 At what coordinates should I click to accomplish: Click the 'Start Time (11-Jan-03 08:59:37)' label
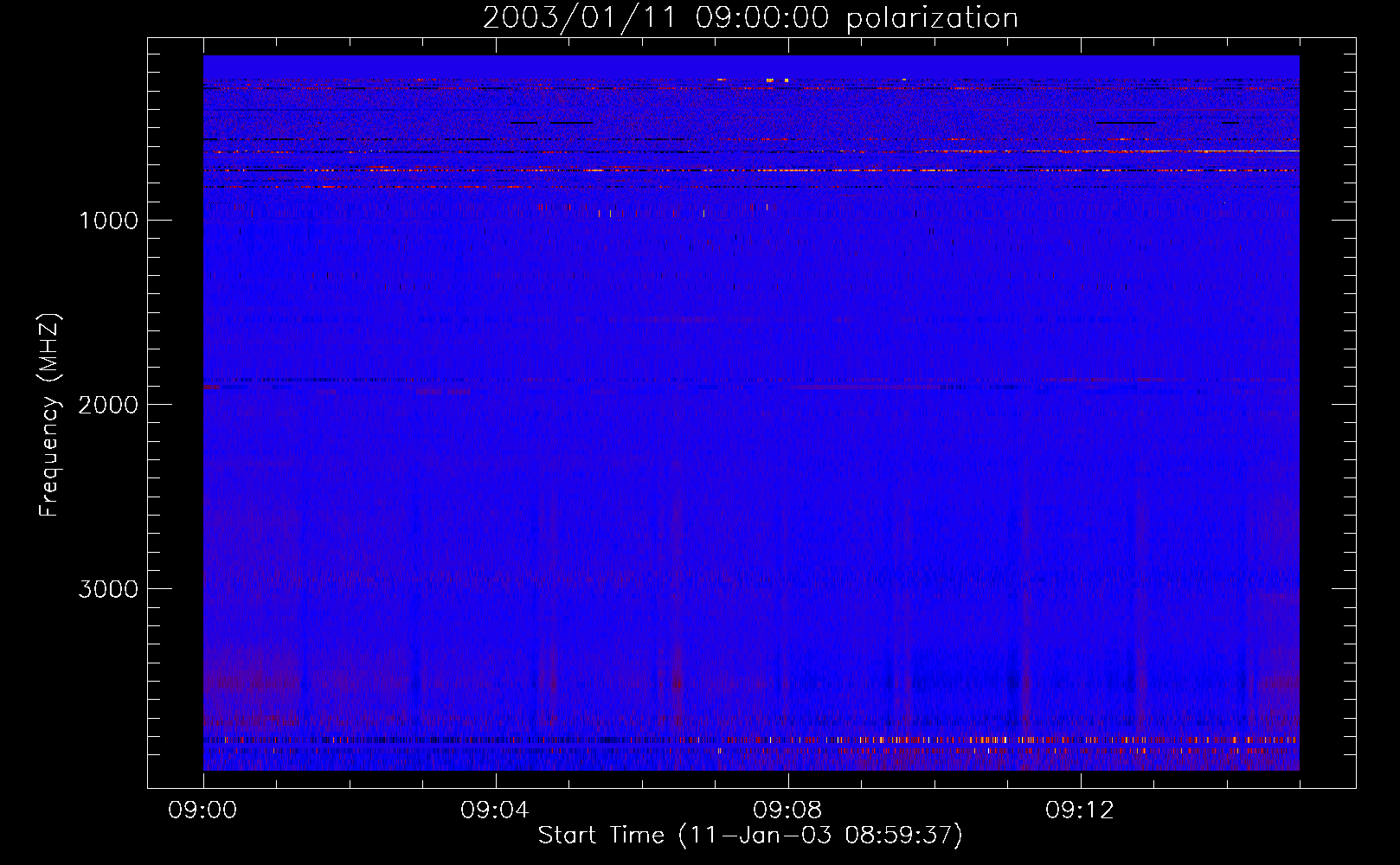click(750, 836)
